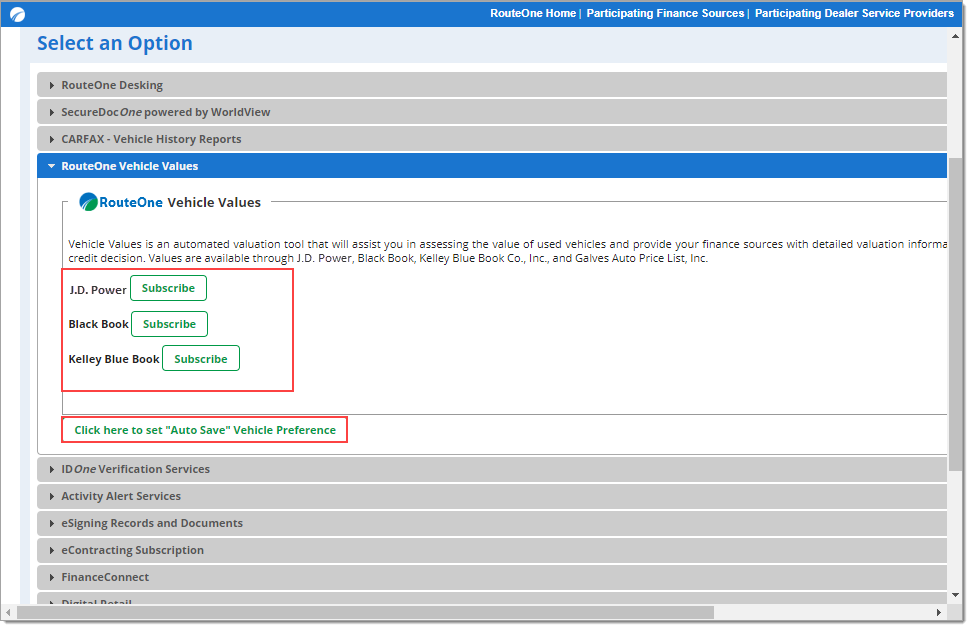
Task: Click the vertical scrollbar up arrow
Action: (x=956, y=37)
